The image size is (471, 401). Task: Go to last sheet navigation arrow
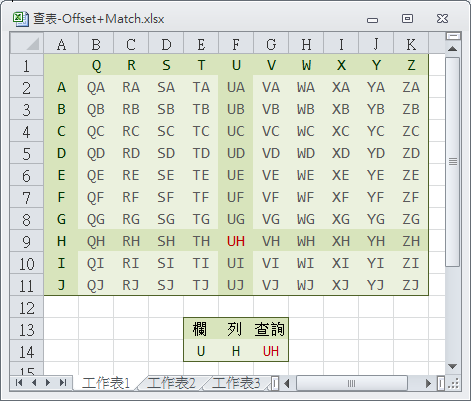pyautogui.click(x=63, y=383)
